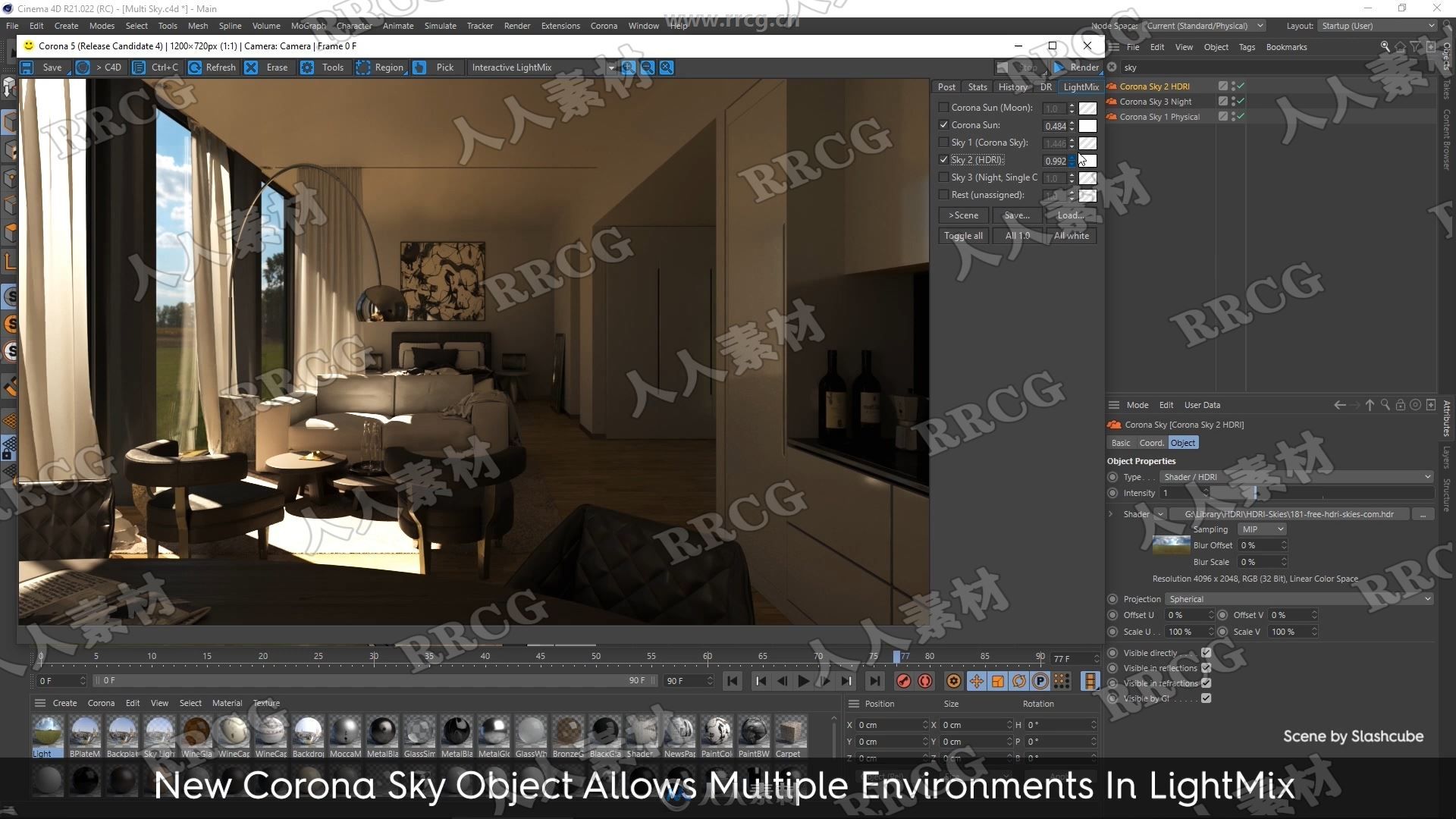
Task: Enable Rest (unassigned) checkbox
Action: (943, 195)
